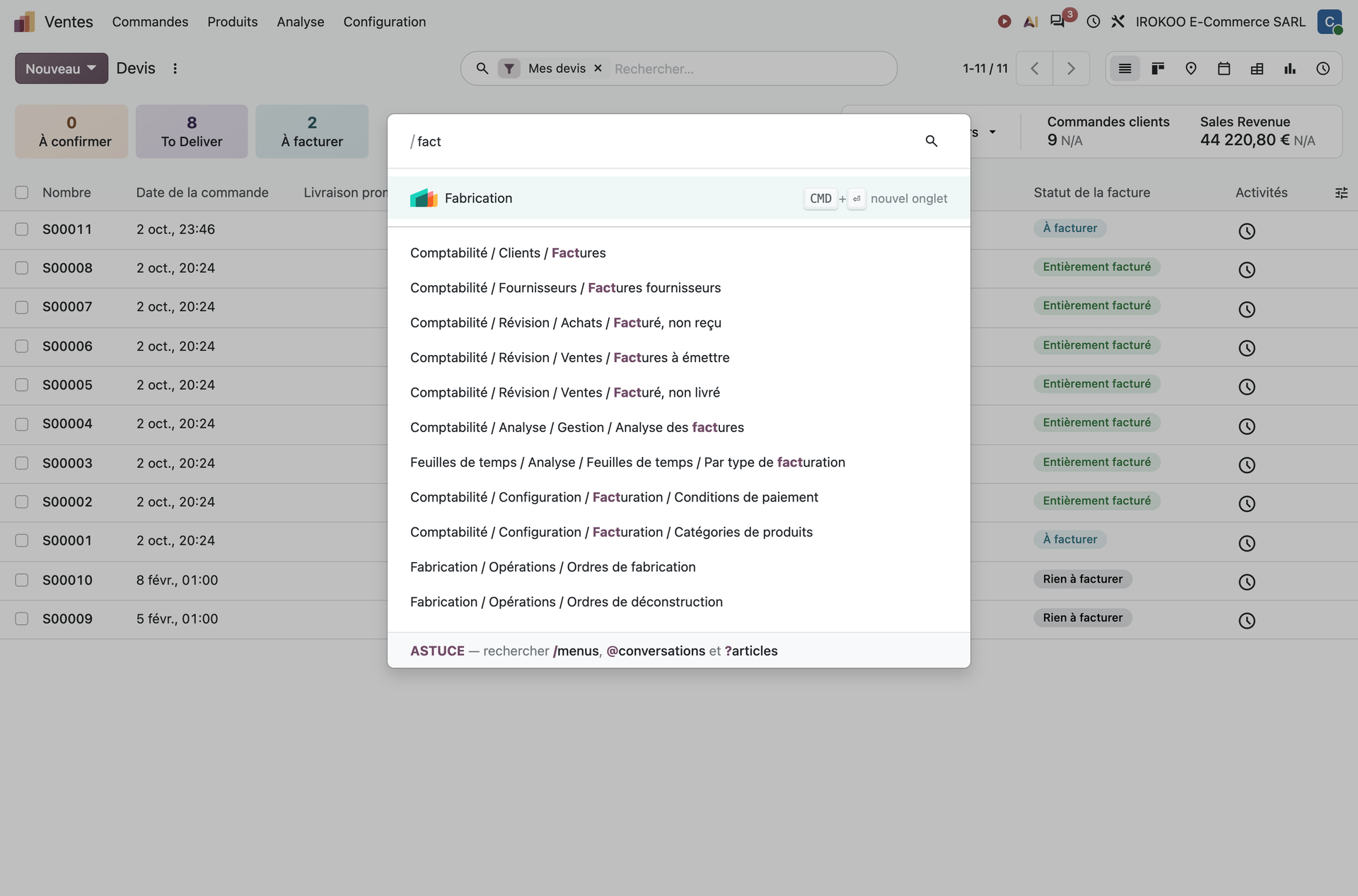Click the À facturer filter card
This screenshot has width=1358, height=896.
pos(312,132)
